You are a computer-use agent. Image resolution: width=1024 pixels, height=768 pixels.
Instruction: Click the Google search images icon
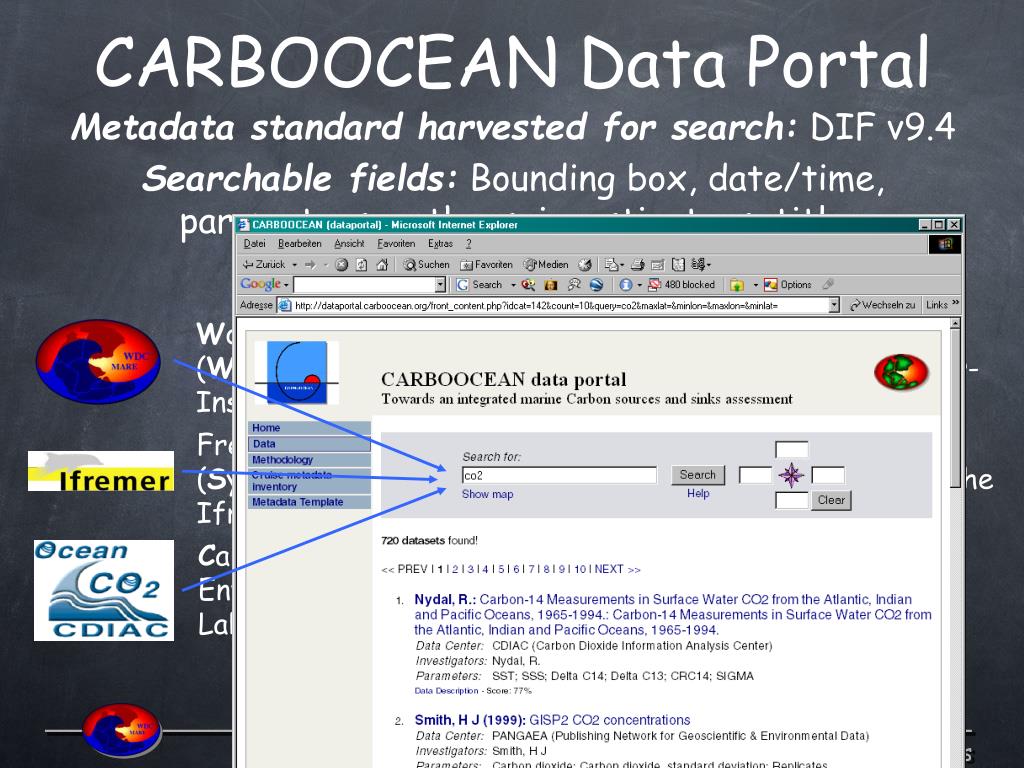pos(551,285)
